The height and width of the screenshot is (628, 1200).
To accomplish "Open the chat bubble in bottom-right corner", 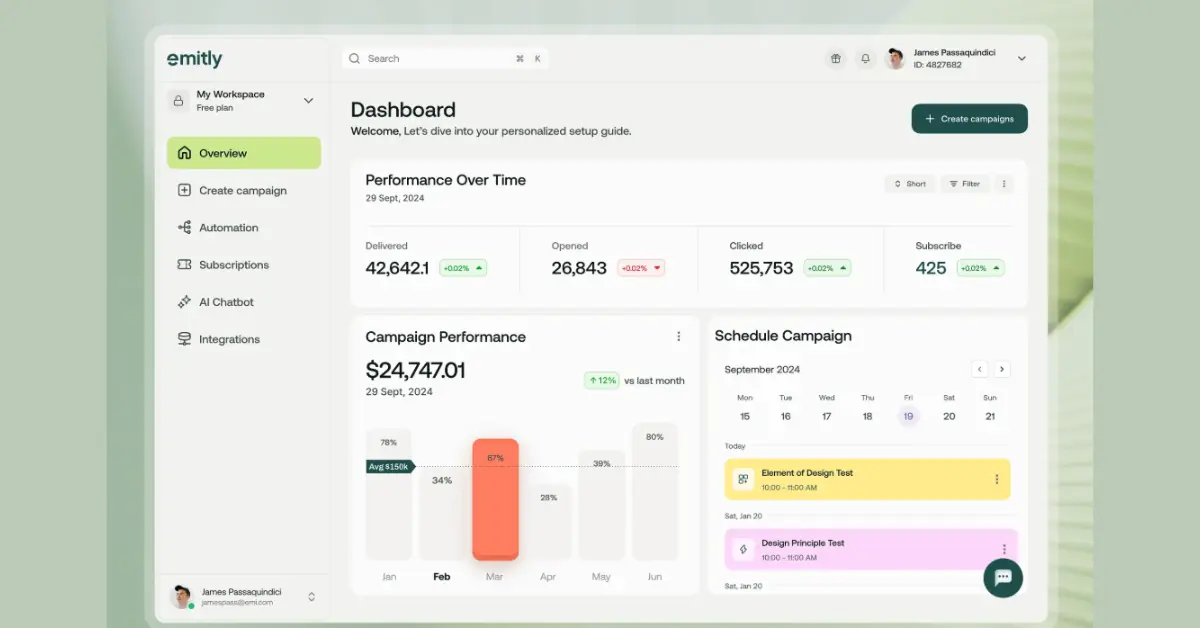I will click(1002, 578).
